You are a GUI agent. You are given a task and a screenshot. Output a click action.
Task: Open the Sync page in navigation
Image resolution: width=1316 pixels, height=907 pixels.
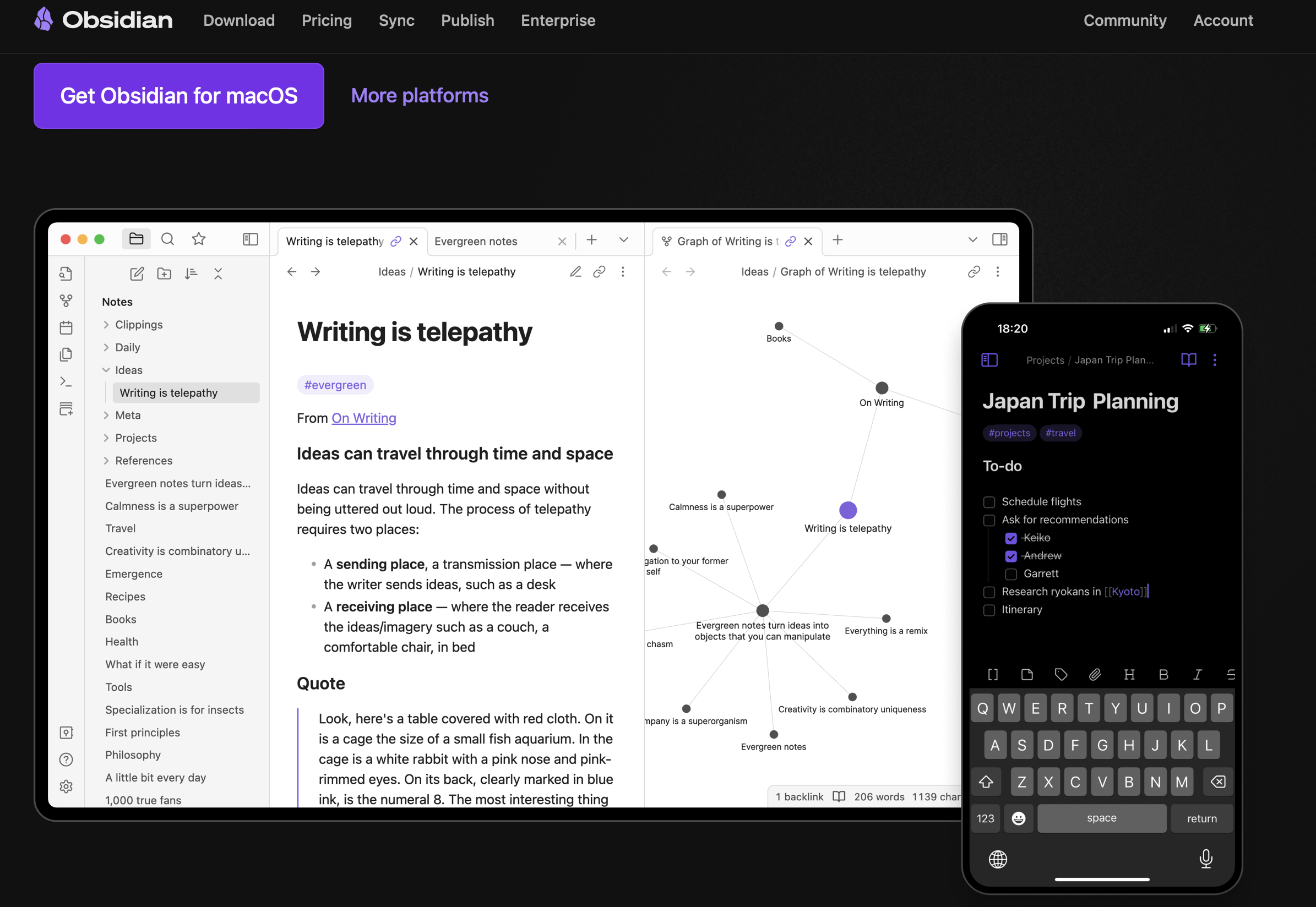pos(396,20)
